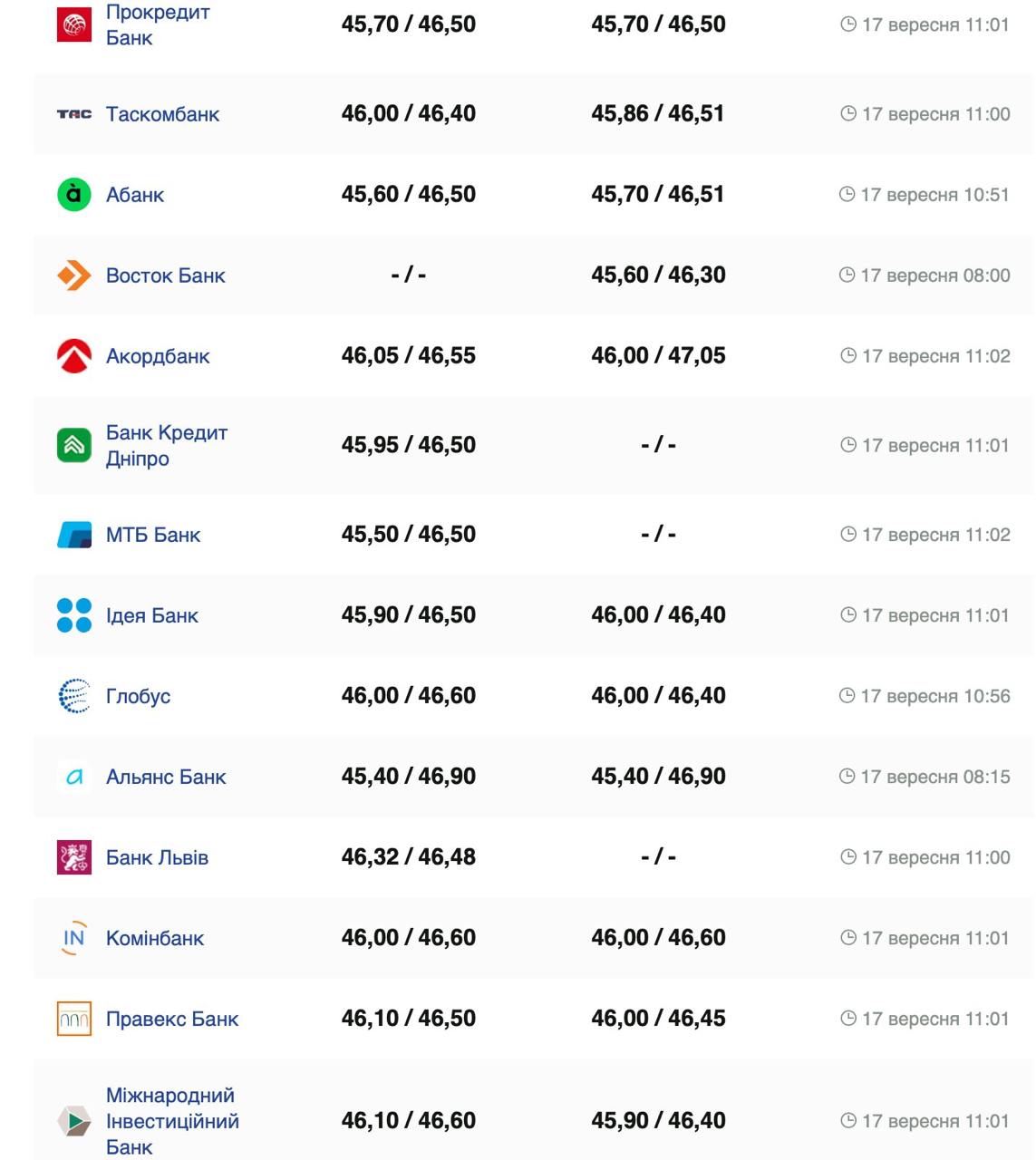Click the Банк Львів lion logo
1036x1160 pixels.
click(73, 857)
